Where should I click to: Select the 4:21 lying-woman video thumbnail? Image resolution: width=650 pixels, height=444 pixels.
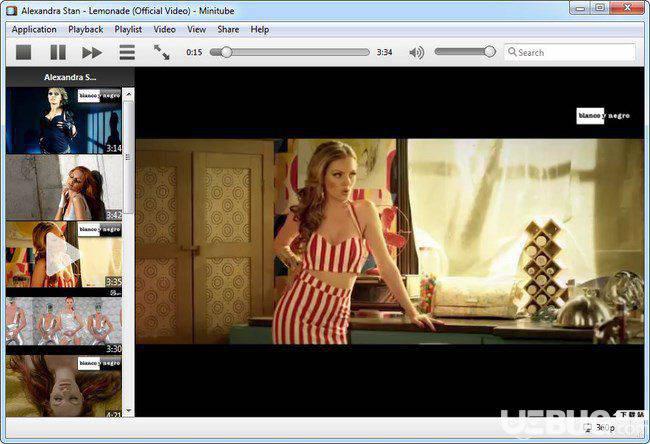pyautogui.click(x=64, y=386)
